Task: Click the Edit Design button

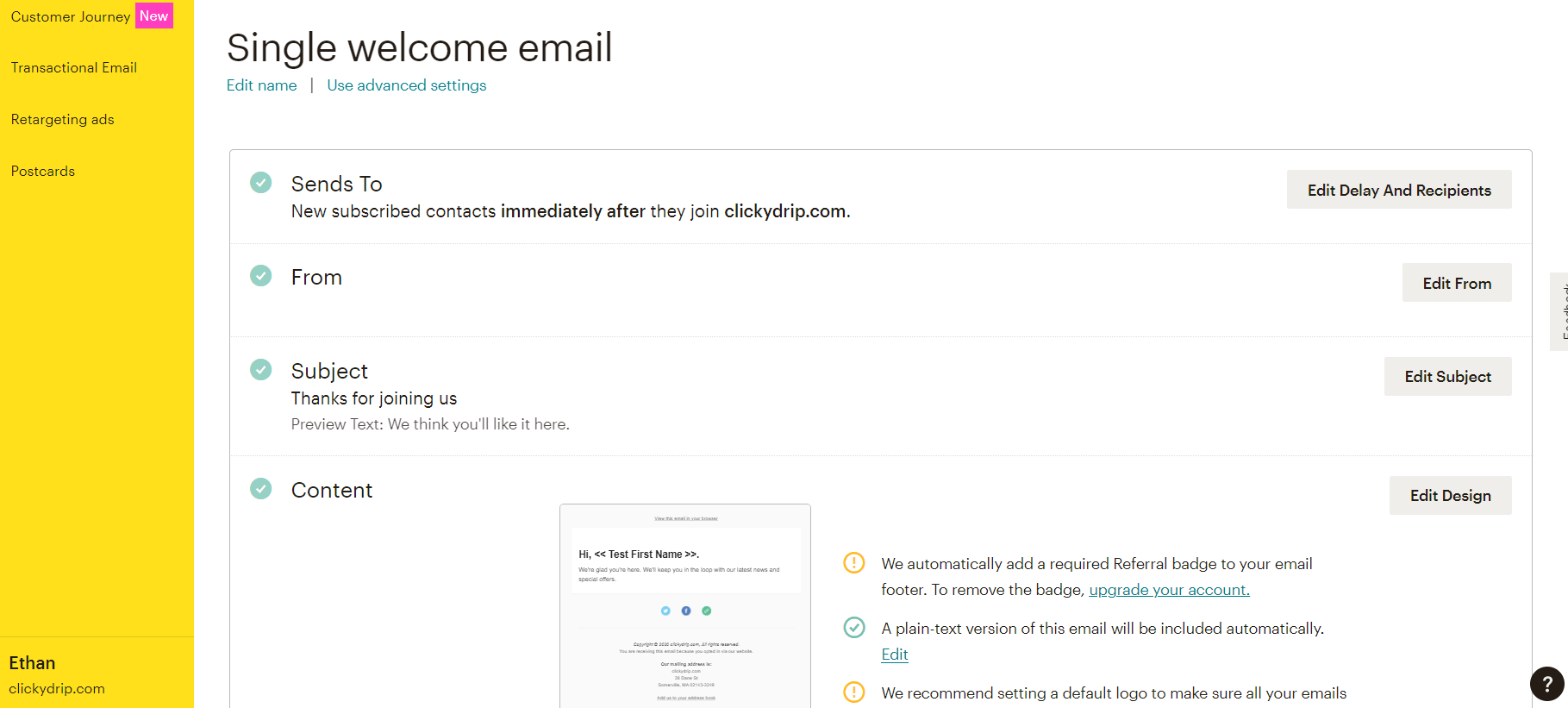Action: coord(1451,495)
